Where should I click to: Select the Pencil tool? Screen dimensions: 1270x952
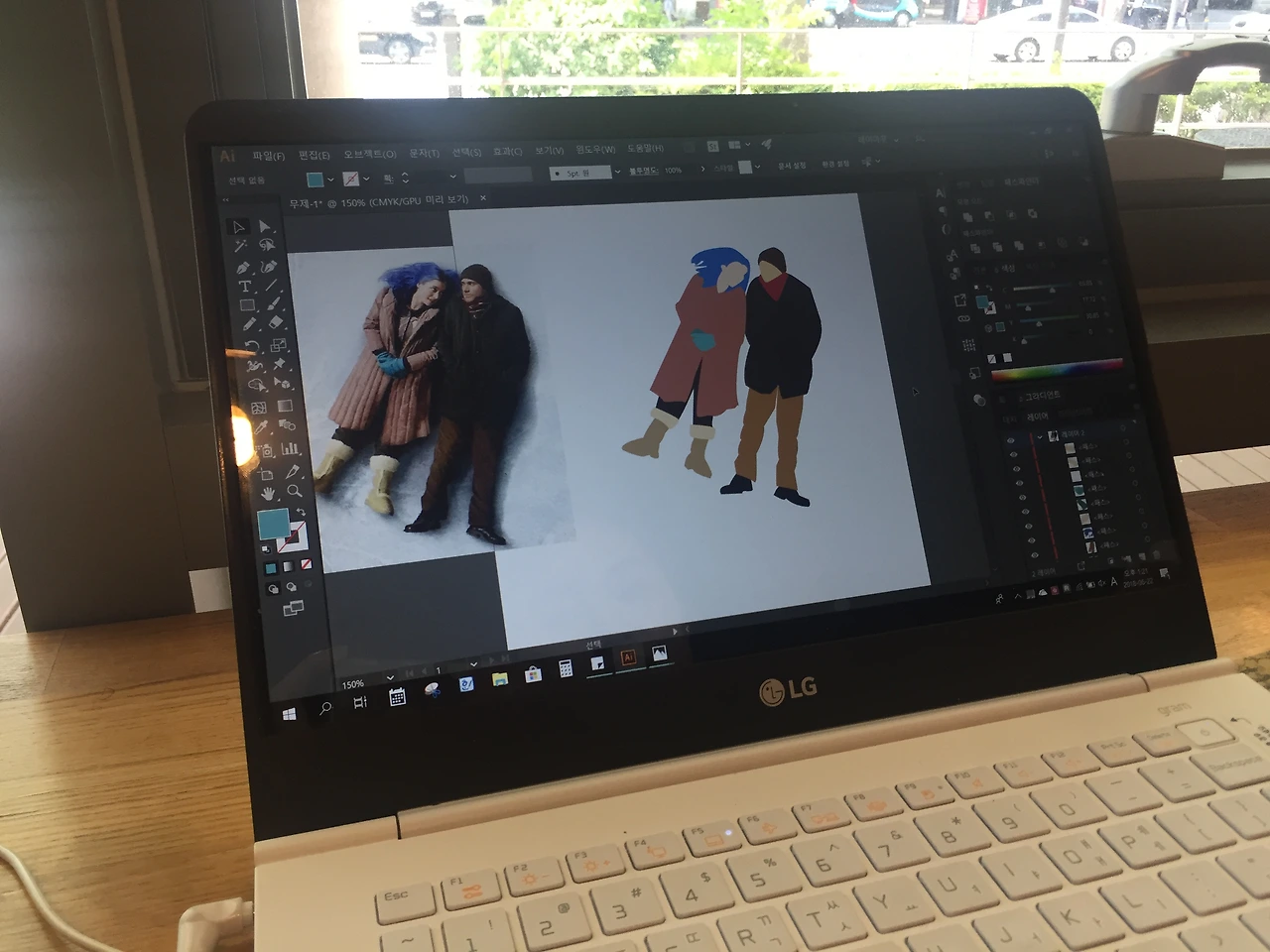coord(248,326)
